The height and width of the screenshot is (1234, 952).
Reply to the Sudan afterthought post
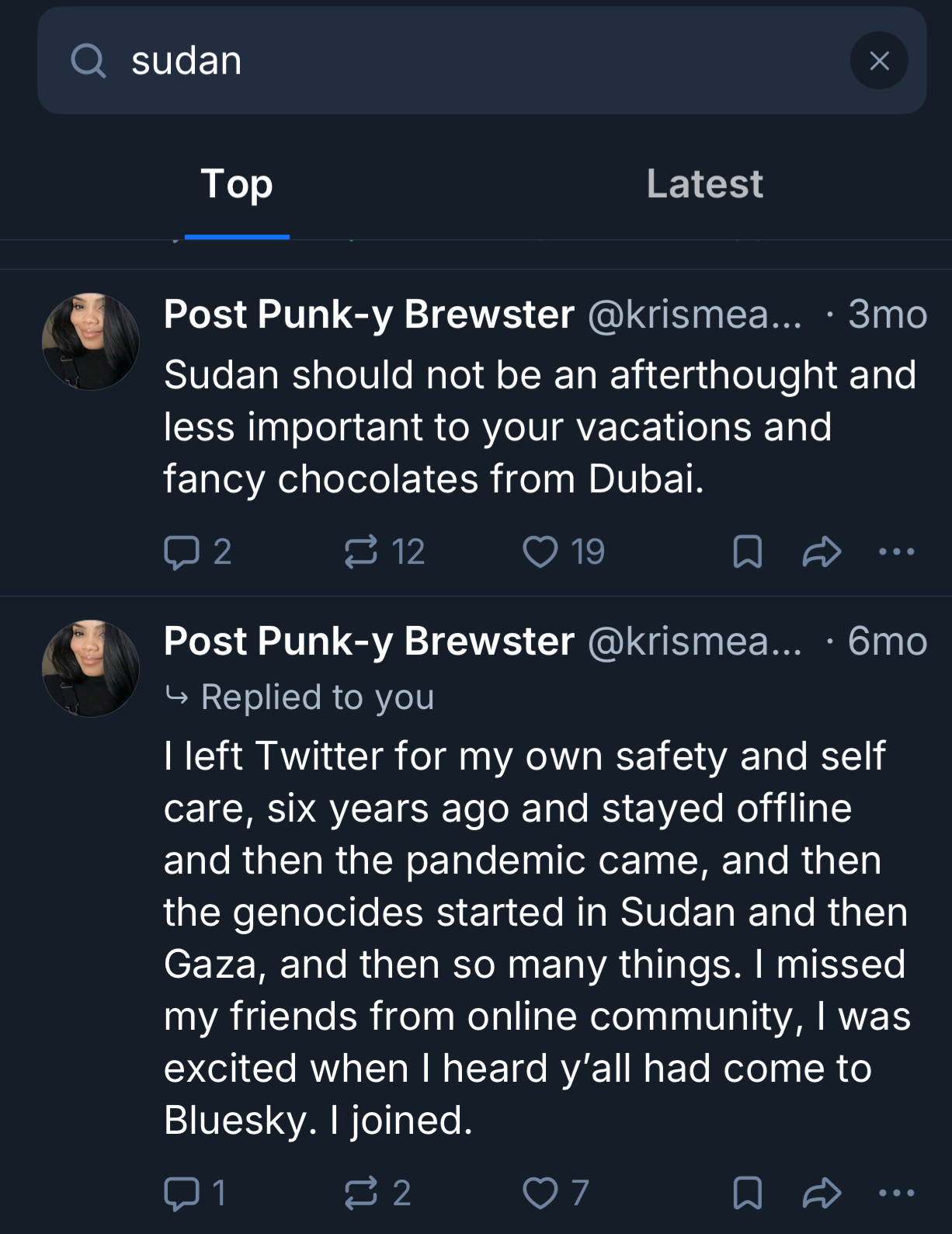tap(182, 552)
